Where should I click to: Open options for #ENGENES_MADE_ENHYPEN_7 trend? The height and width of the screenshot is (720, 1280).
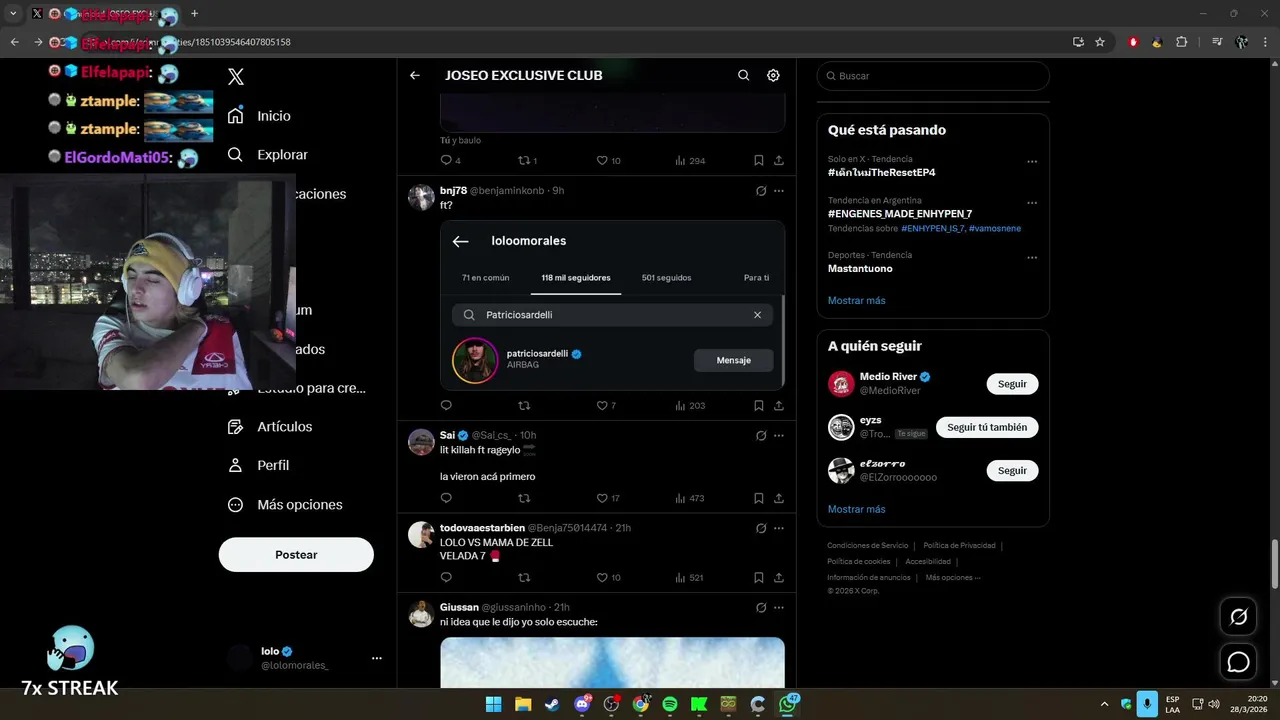[x=1032, y=203]
